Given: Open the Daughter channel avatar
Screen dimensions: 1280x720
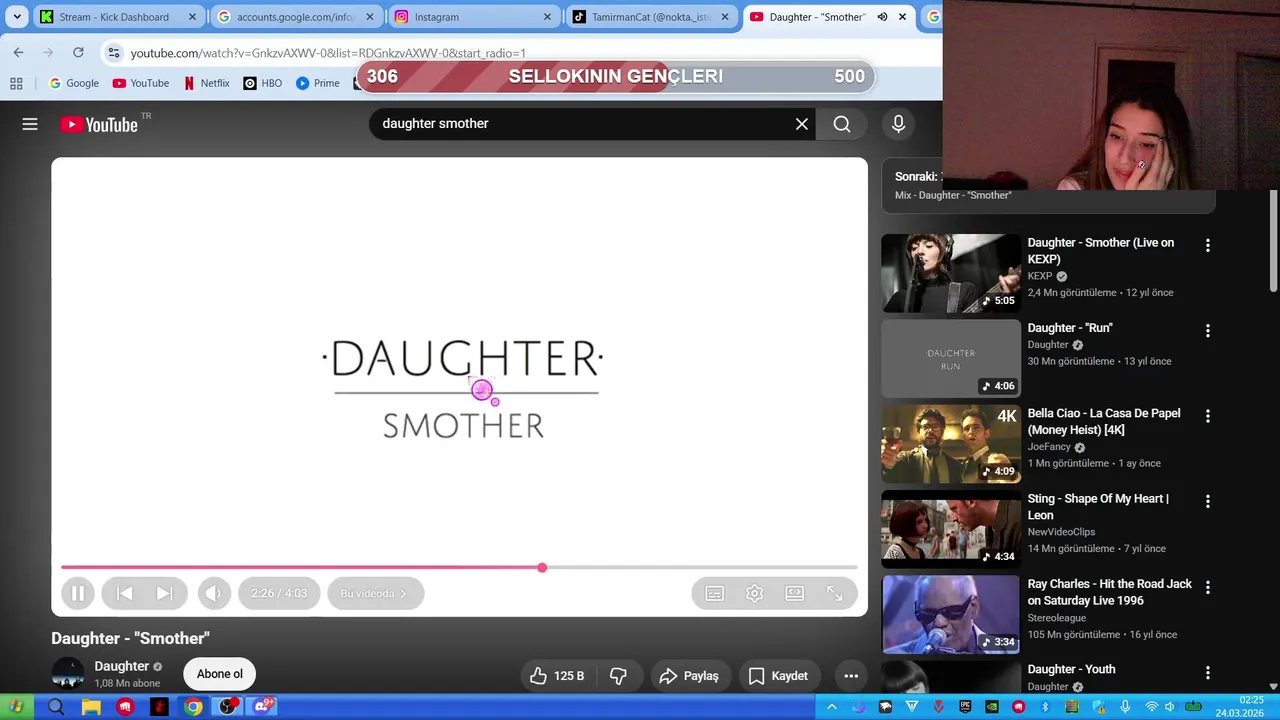Looking at the screenshot, I should [x=68, y=674].
